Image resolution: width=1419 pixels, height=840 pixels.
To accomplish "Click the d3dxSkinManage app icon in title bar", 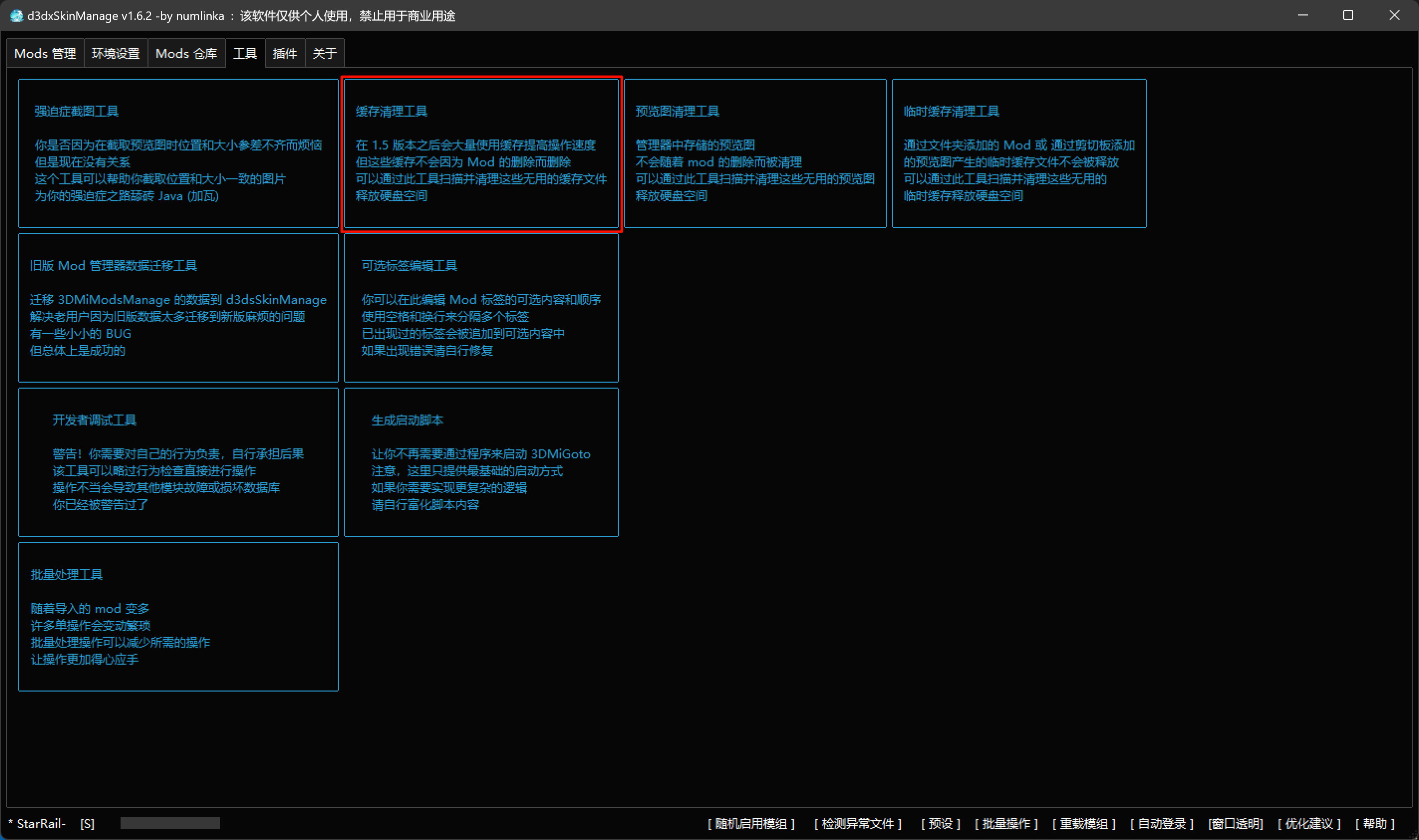I will tap(16, 16).
